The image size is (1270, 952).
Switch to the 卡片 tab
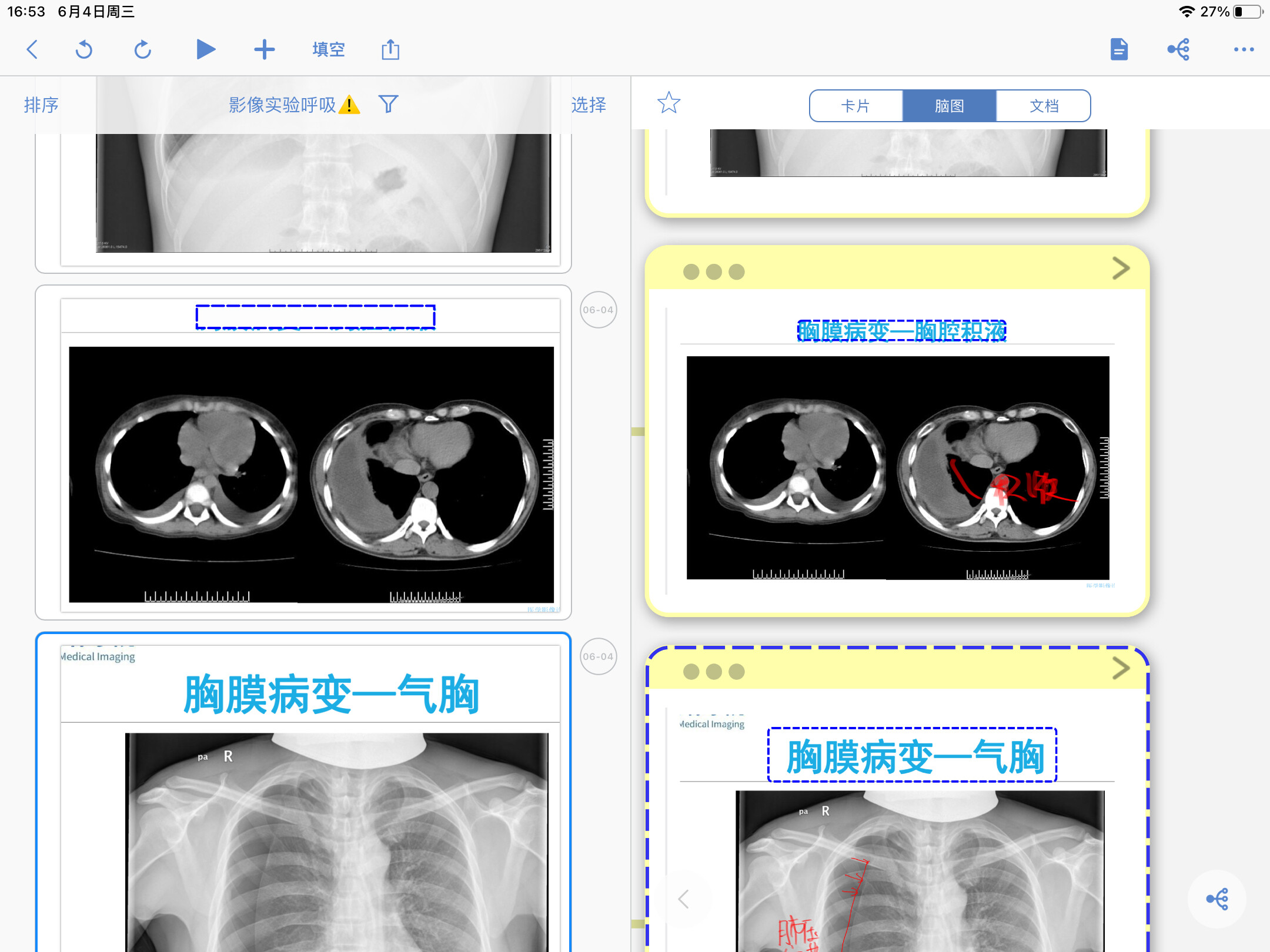tap(856, 106)
